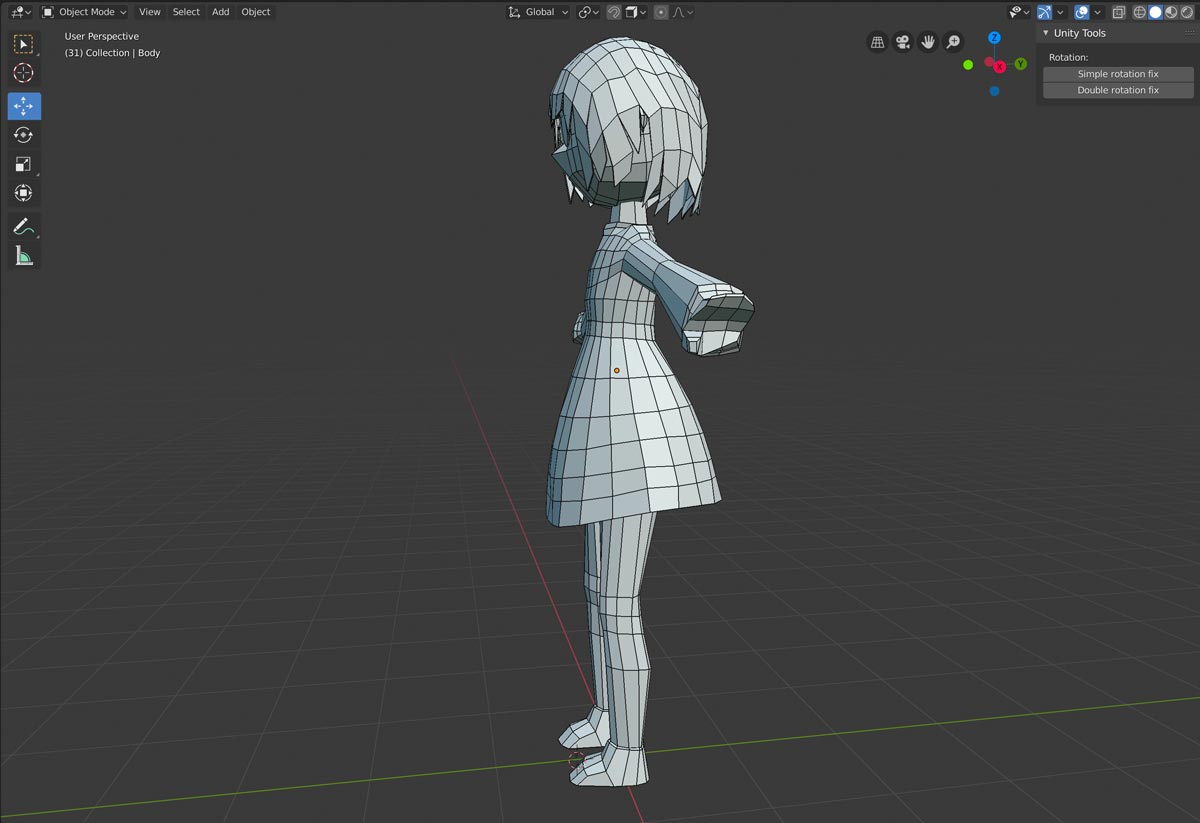Select the Cursor tool in the toolbar
The width and height of the screenshot is (1200, 823).
tap(24, 73)
